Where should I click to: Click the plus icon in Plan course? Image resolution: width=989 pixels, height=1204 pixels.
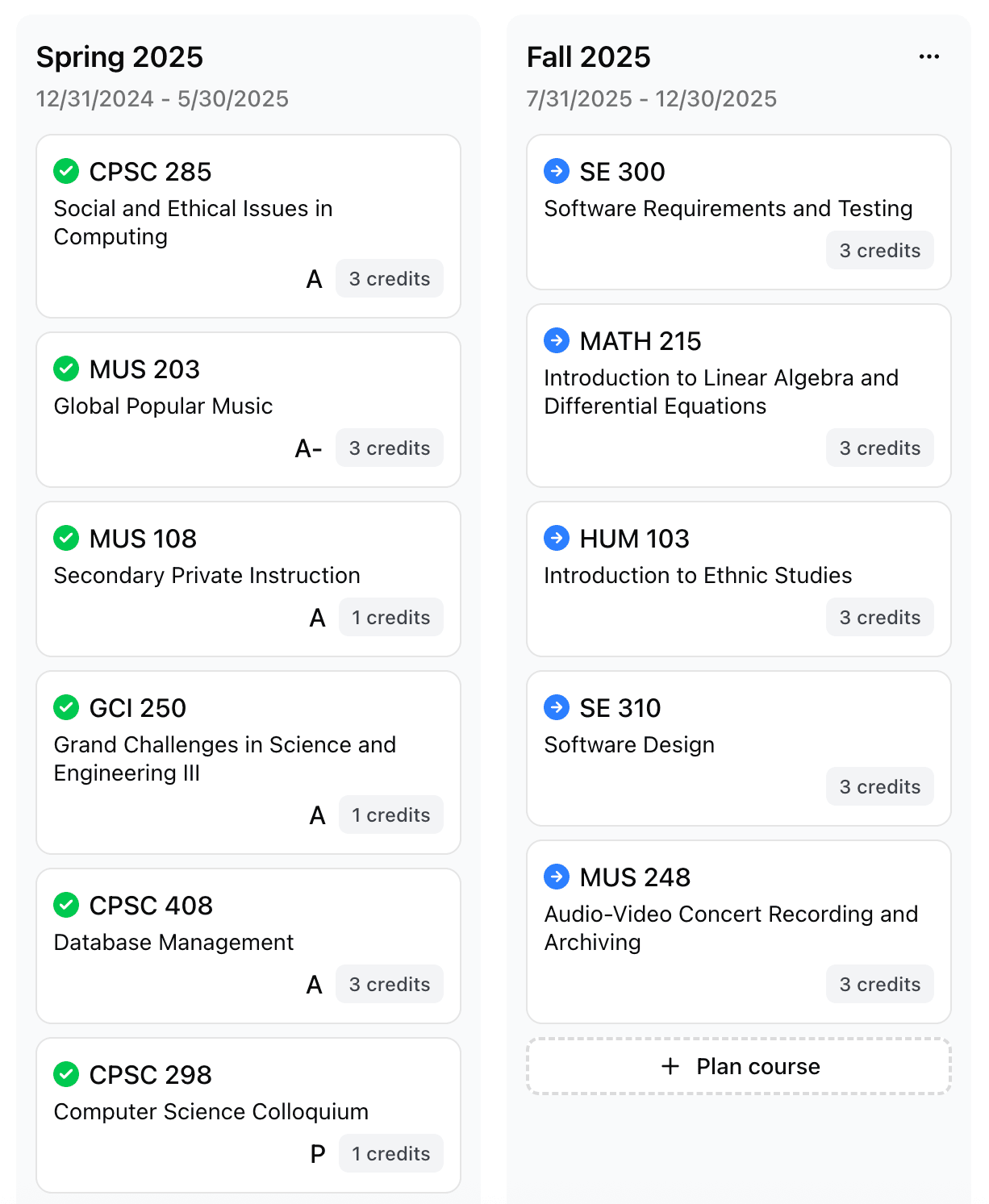tap(670, 1066)
